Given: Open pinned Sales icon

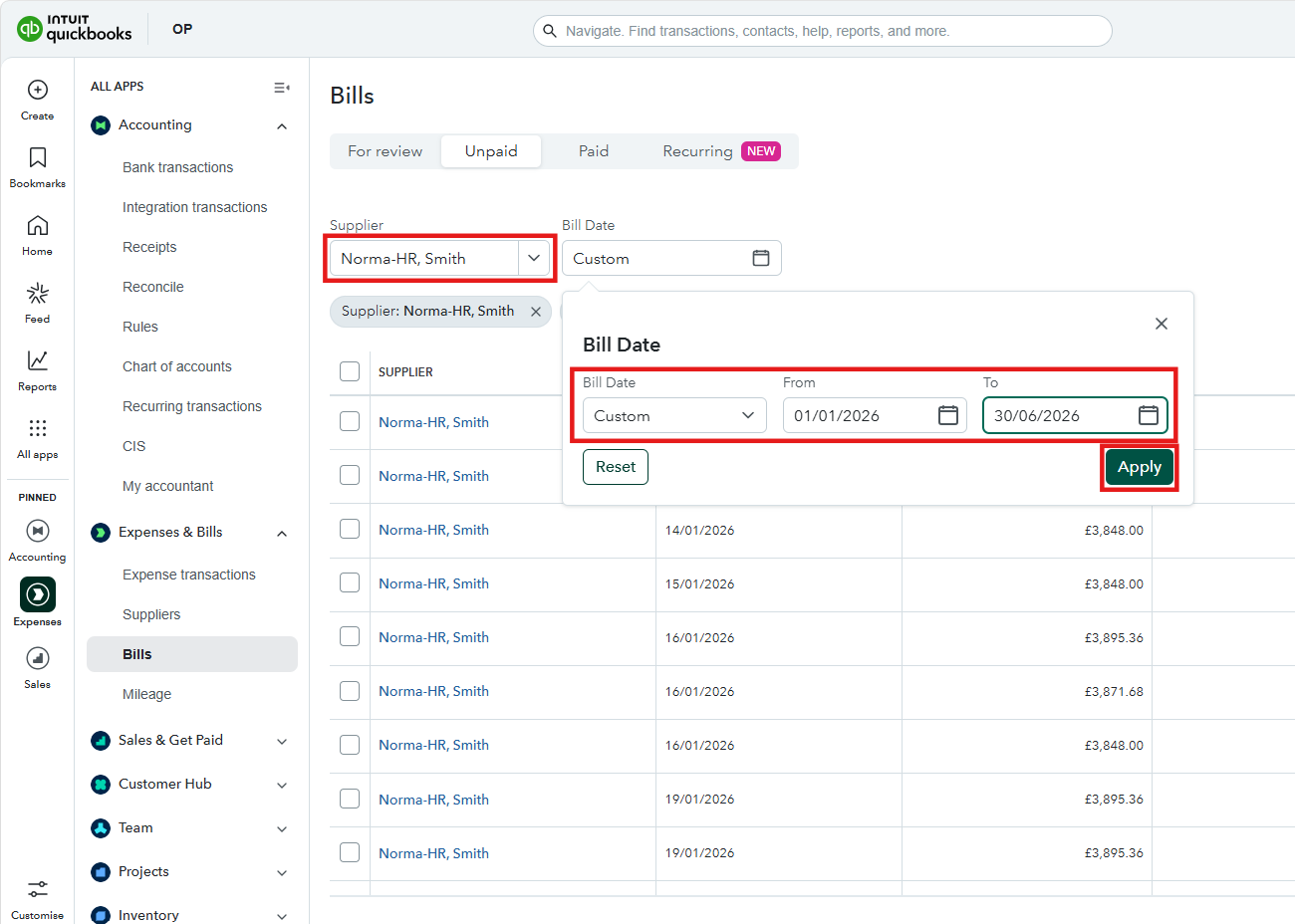Looking at the screenshot, I should pyautogui.click(x=38, y=658).
